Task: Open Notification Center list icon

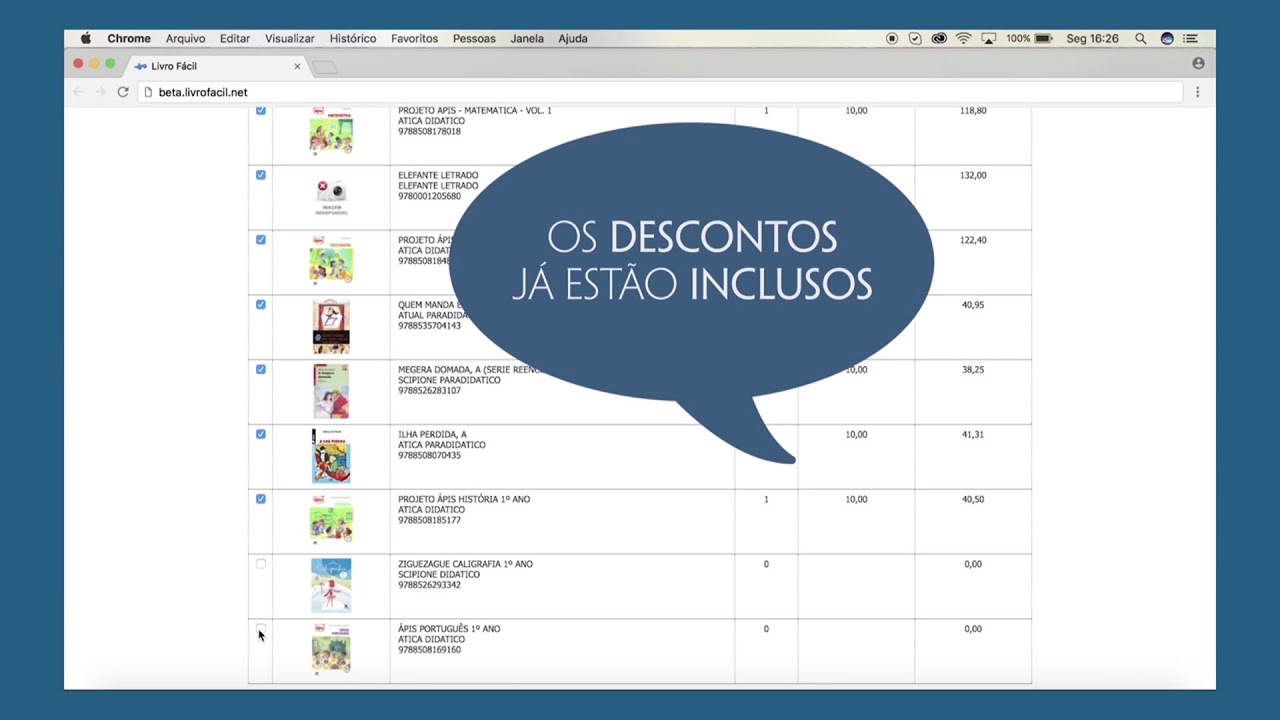Action: (1190, 39)
